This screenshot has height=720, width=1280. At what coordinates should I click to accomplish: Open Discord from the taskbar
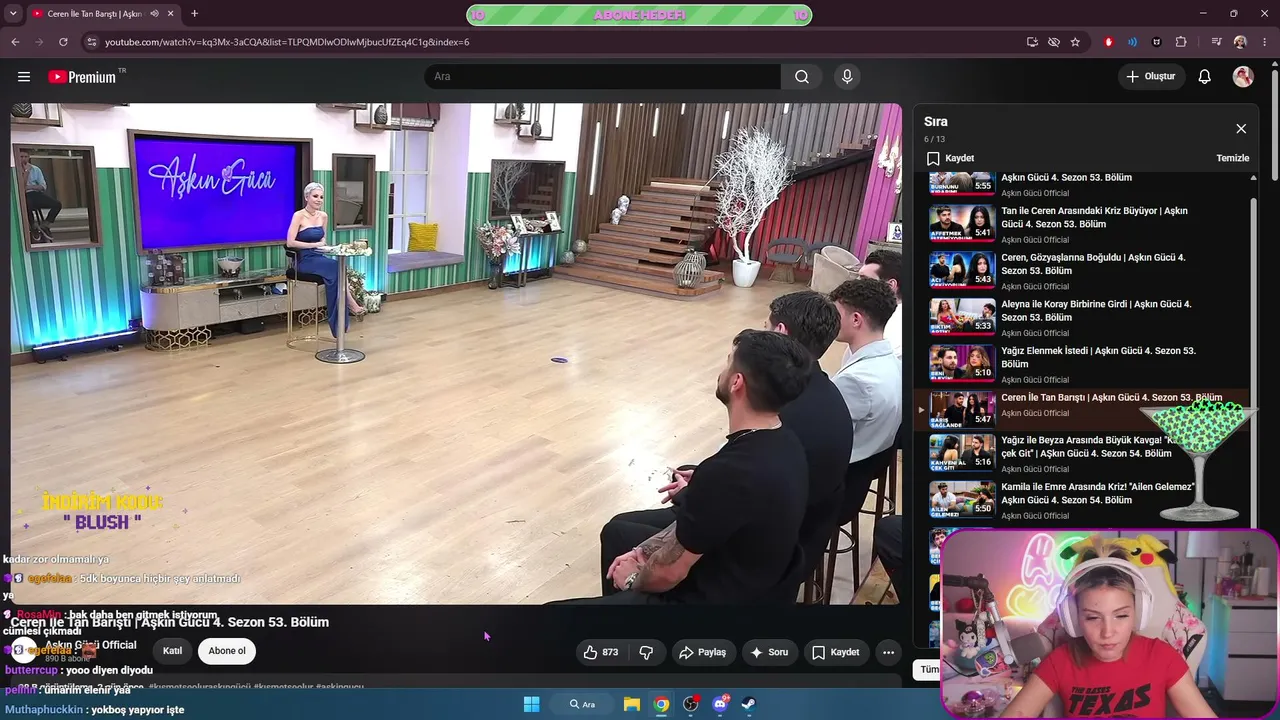point(720,704)
